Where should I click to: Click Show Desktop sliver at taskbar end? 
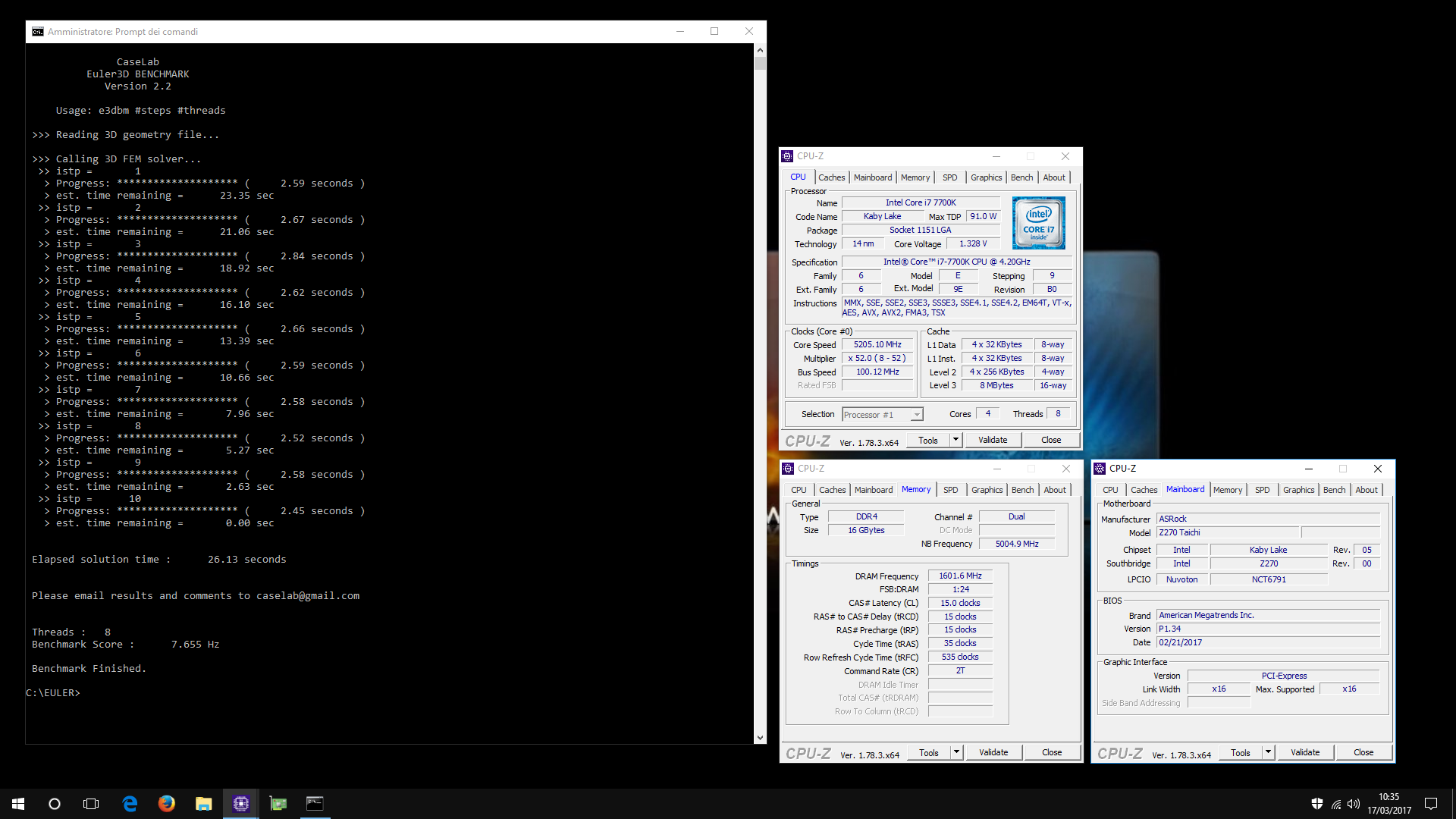(x=1453, y=804)
